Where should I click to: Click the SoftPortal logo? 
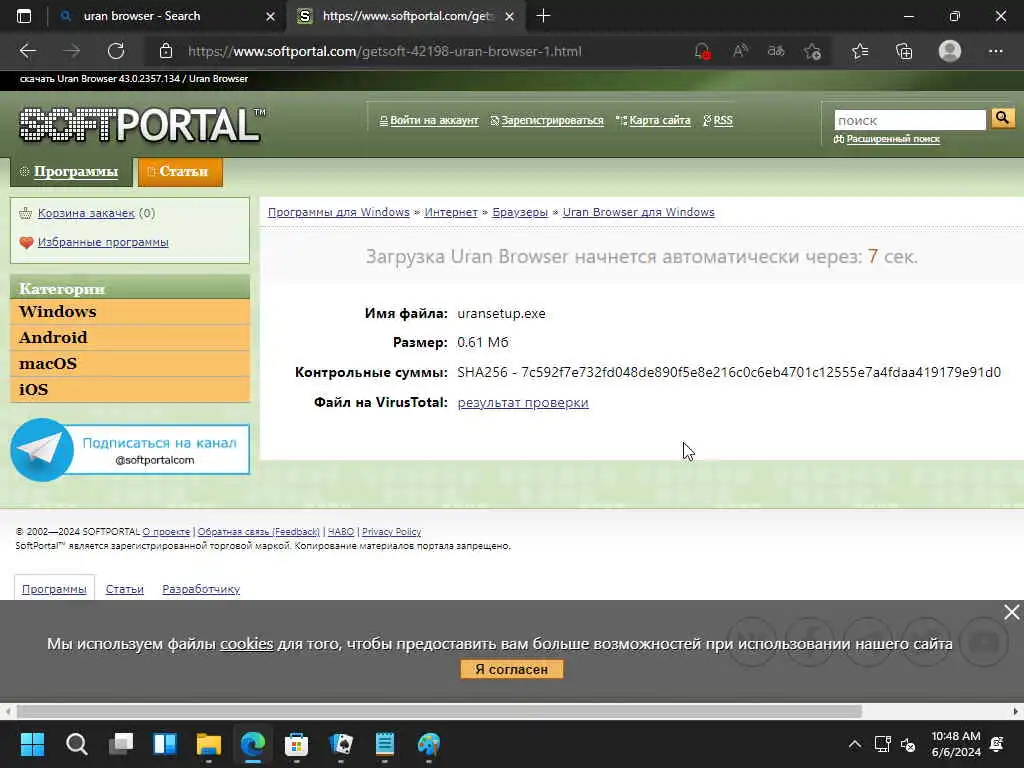click(x=142, y=124)
